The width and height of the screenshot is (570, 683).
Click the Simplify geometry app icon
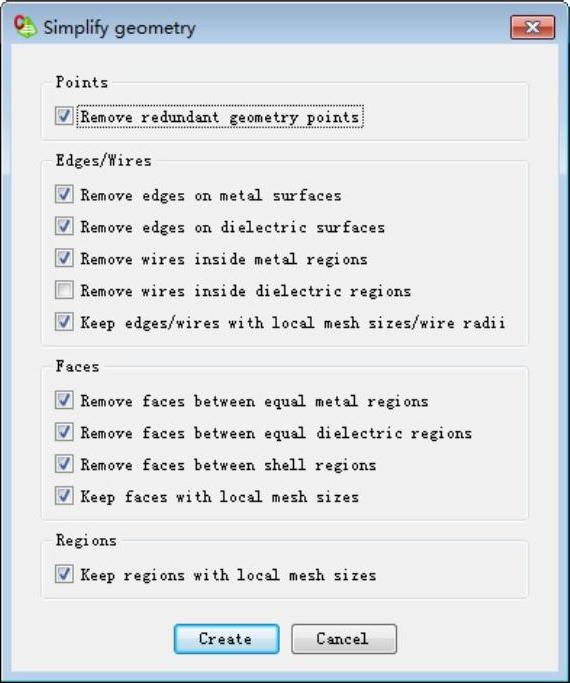pos(25,27)
